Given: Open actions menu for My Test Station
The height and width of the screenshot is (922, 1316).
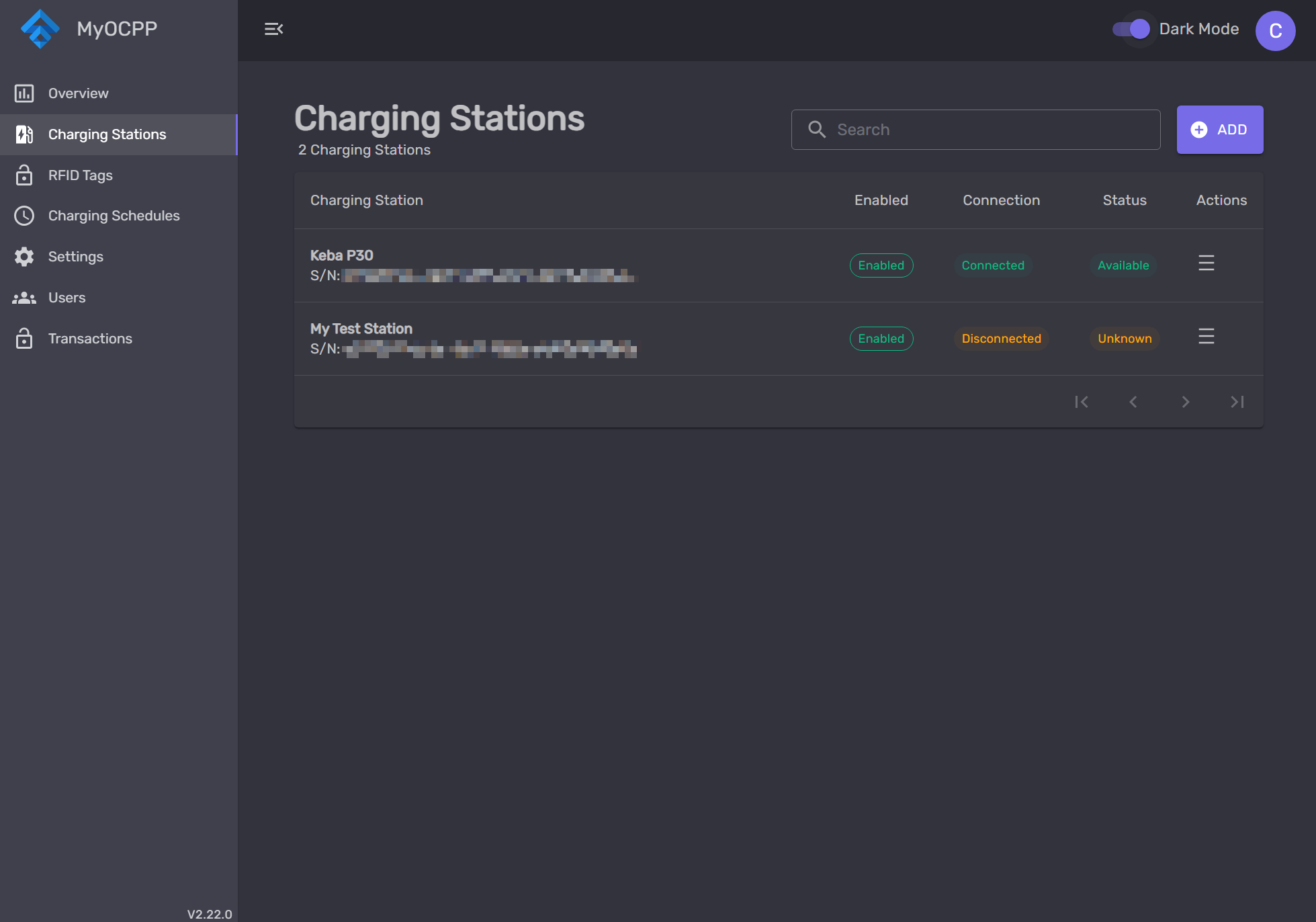Looking at the screenshot, I should pos(1206,337).
